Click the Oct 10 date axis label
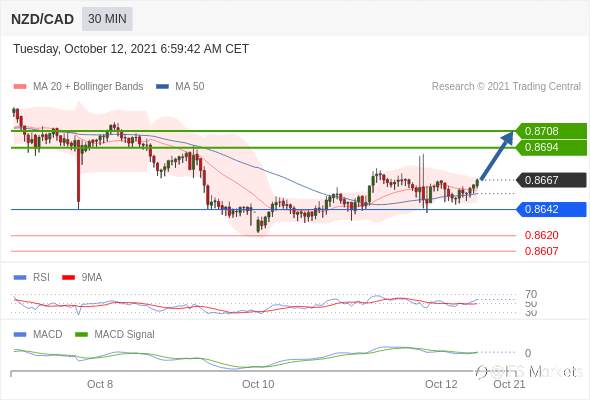The width and height of the screenshot is (590, 400). click(x=258, y=384)
